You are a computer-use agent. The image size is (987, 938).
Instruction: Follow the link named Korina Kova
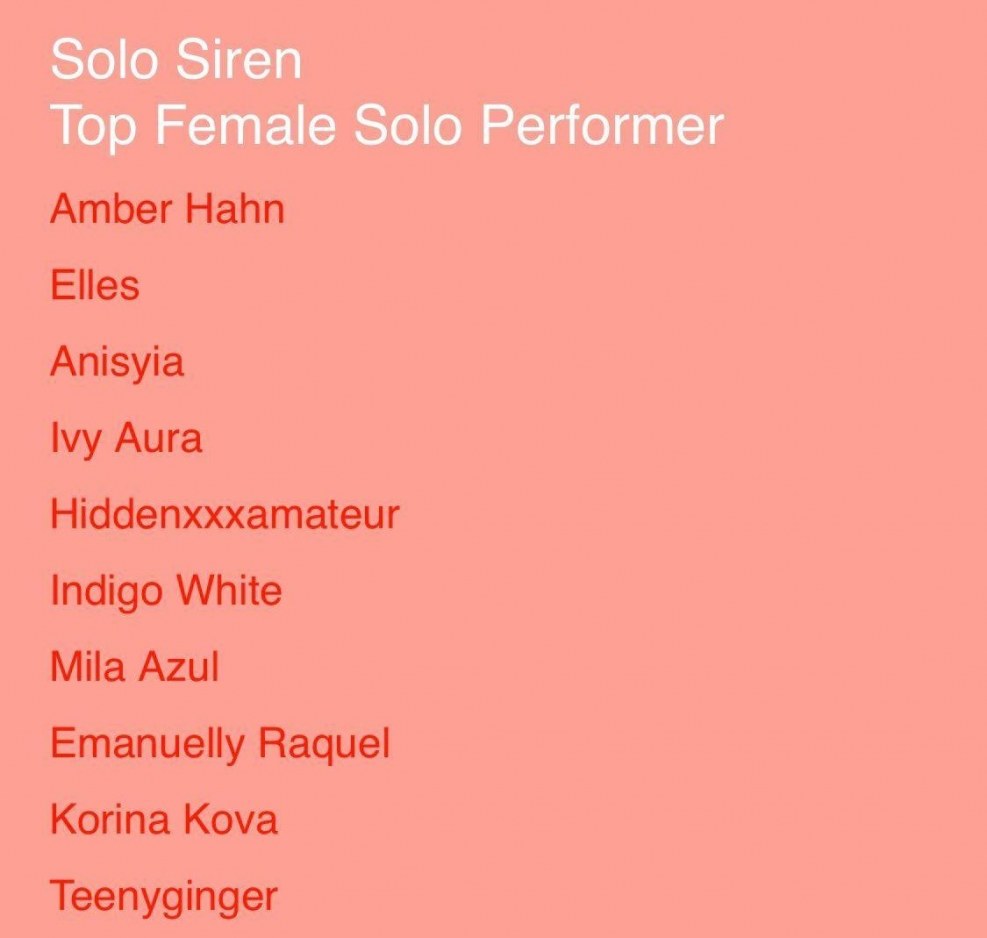click(164, 819)
